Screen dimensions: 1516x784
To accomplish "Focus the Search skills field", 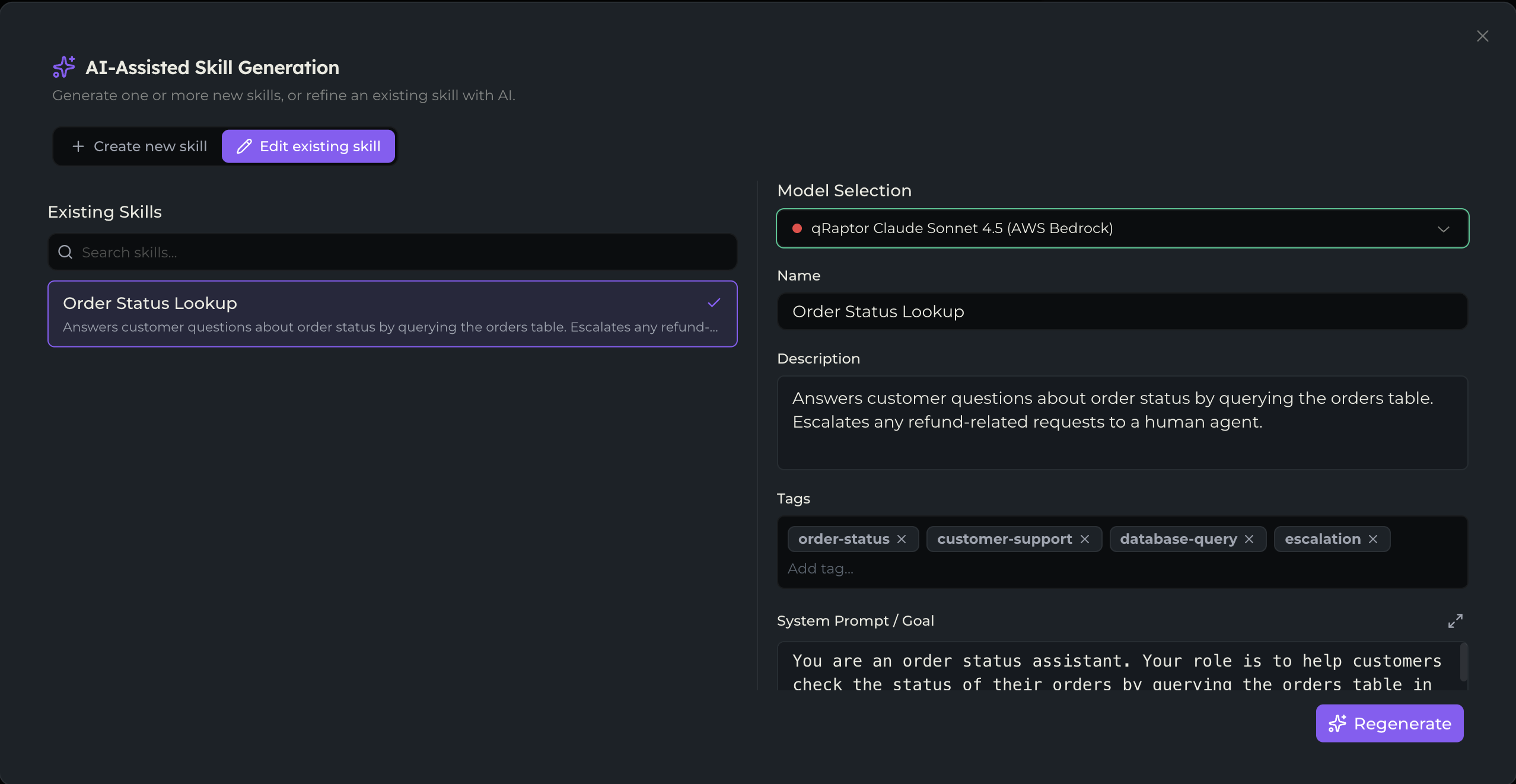I will coord(392,252).
